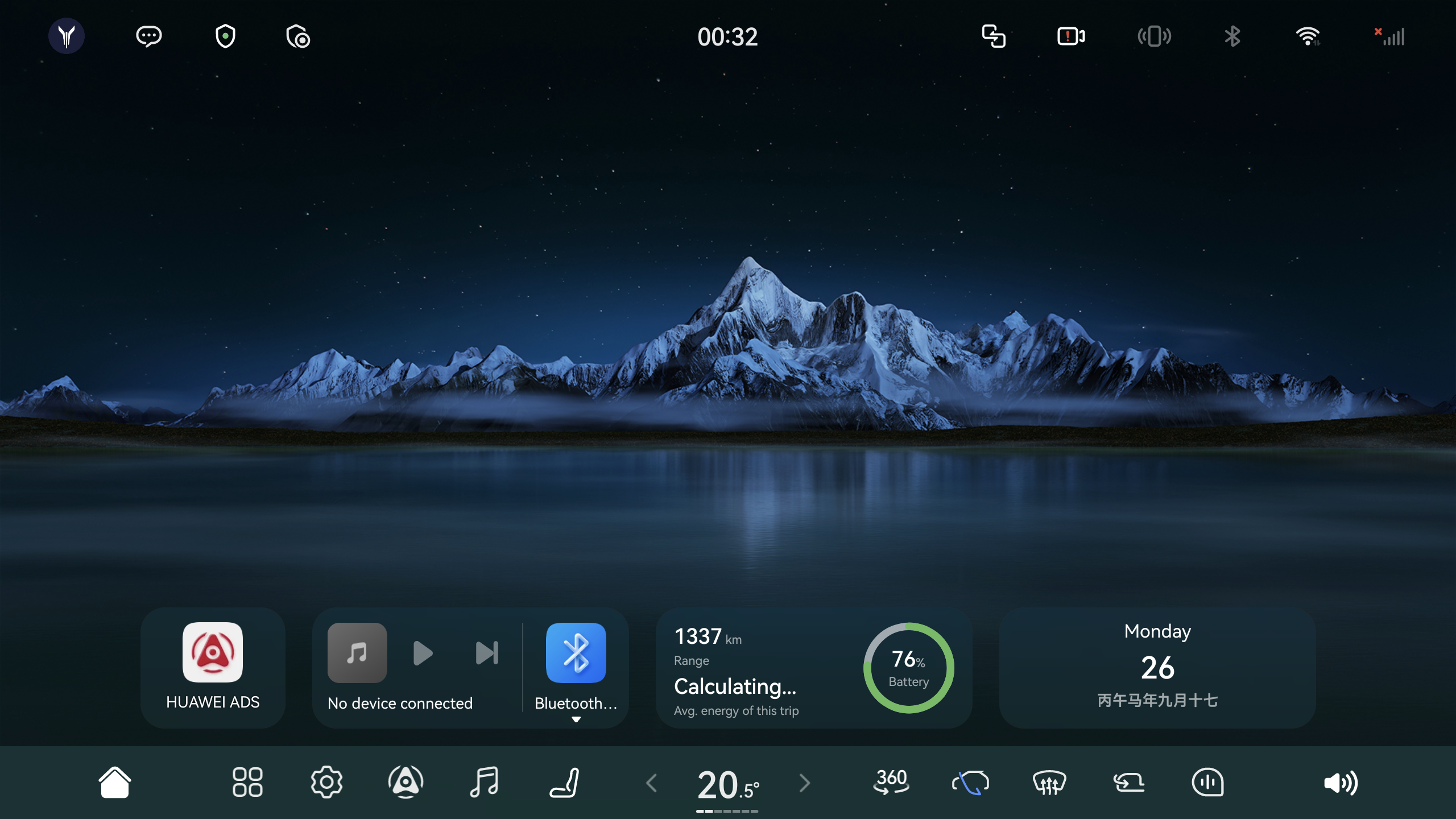
Task: Open driving assist in the dock
Action: click(x=406, y=783)
